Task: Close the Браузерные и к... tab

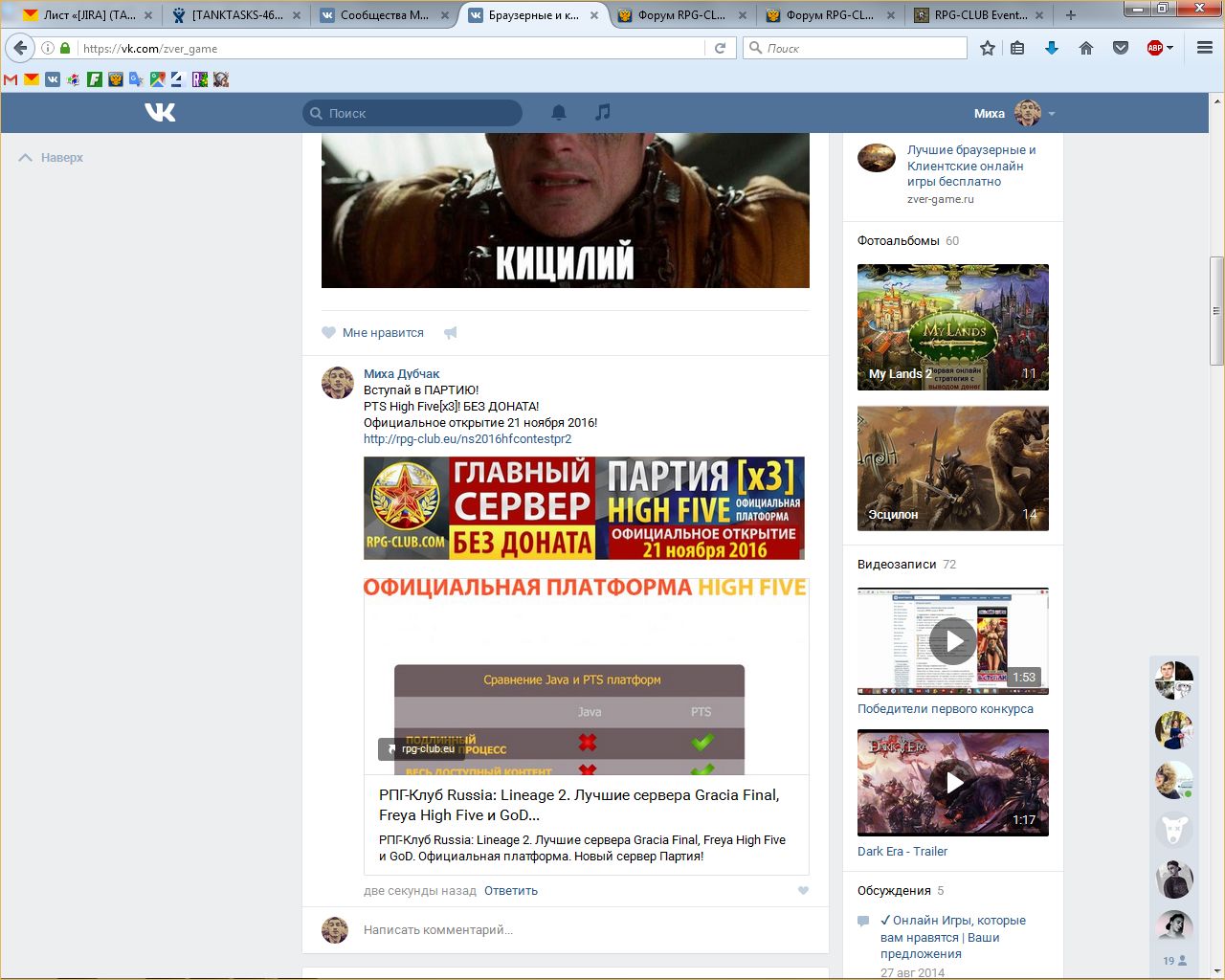Action: pyautogui.click(x=594, y=15)
